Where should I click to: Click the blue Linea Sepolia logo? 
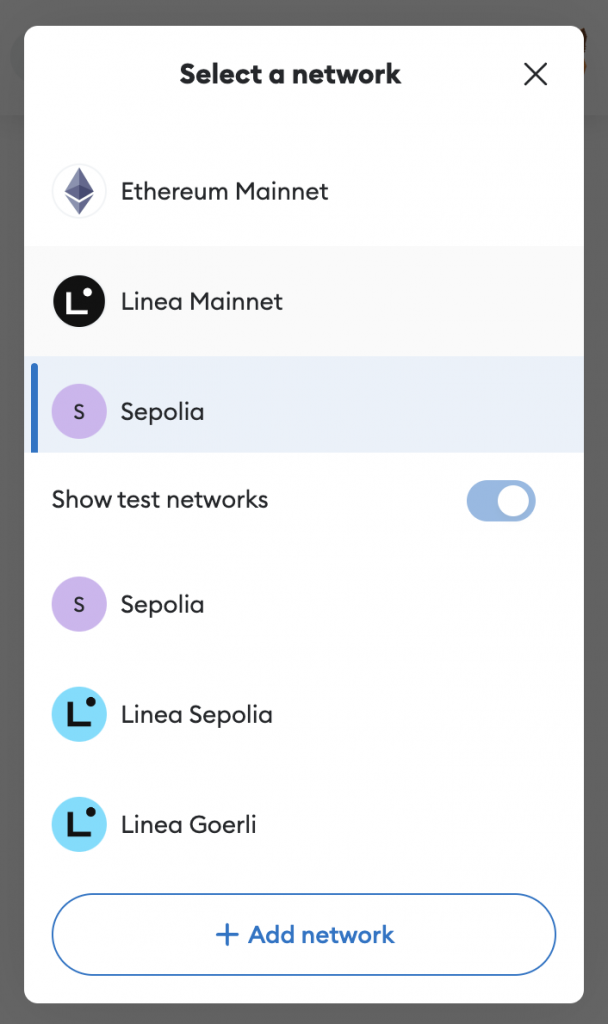79,714
